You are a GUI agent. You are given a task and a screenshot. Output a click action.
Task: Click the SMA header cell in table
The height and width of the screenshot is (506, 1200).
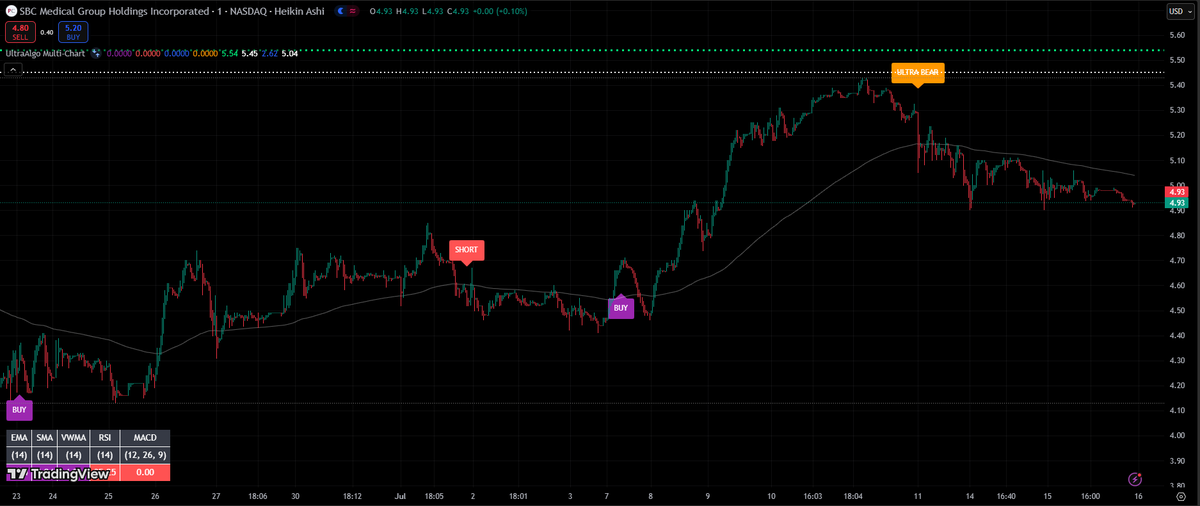44,437
